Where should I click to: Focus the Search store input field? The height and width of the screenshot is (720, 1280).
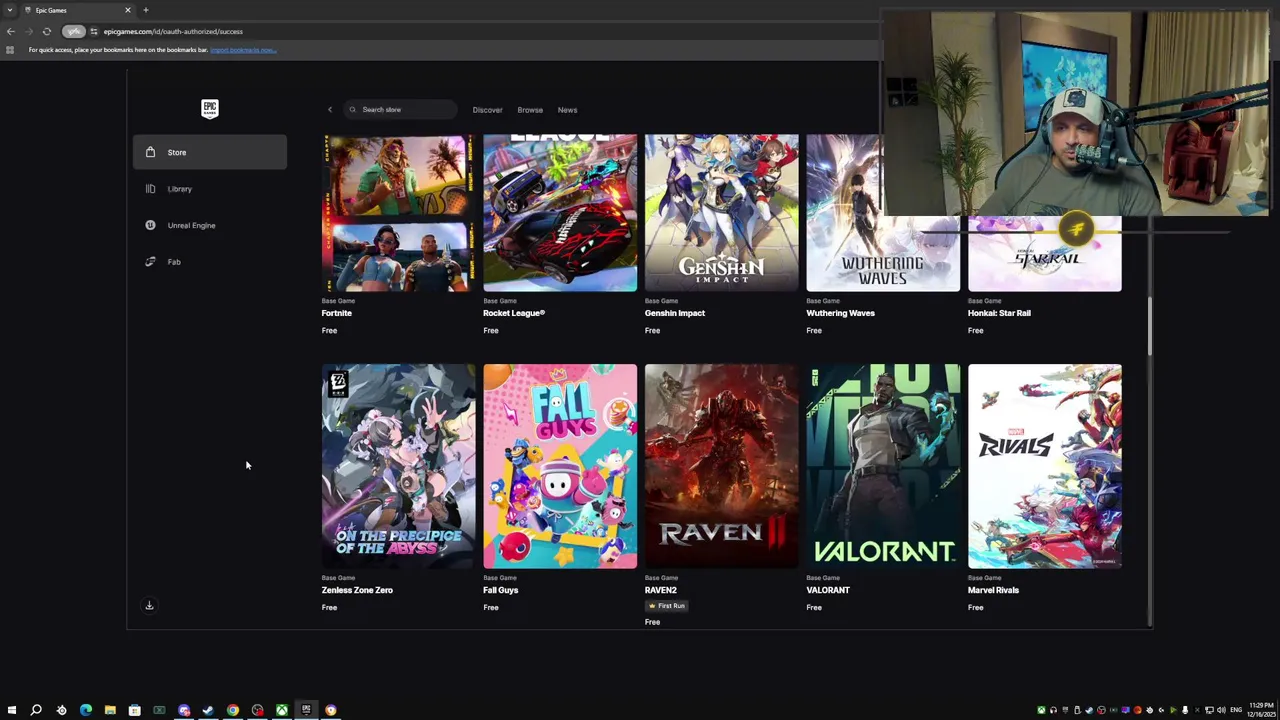400,110
